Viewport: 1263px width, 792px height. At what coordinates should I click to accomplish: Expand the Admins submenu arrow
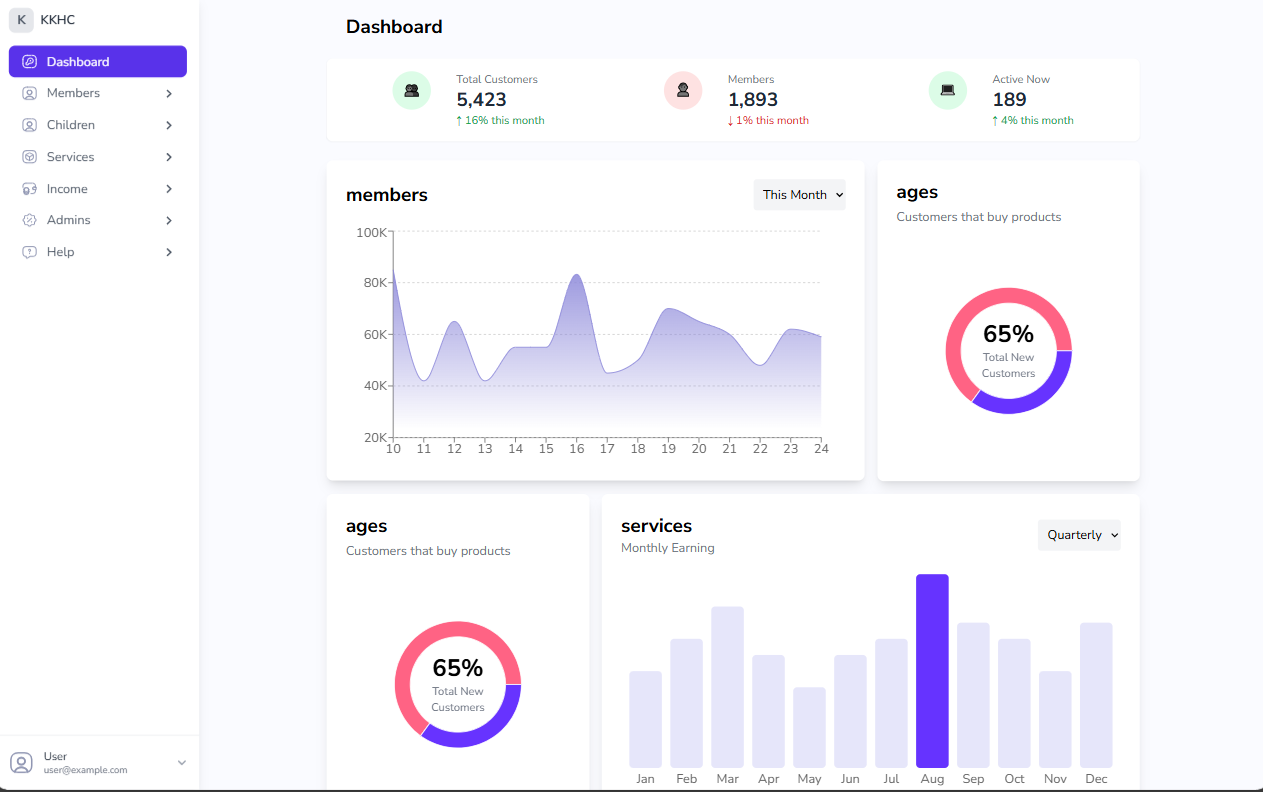pos(169,220)
